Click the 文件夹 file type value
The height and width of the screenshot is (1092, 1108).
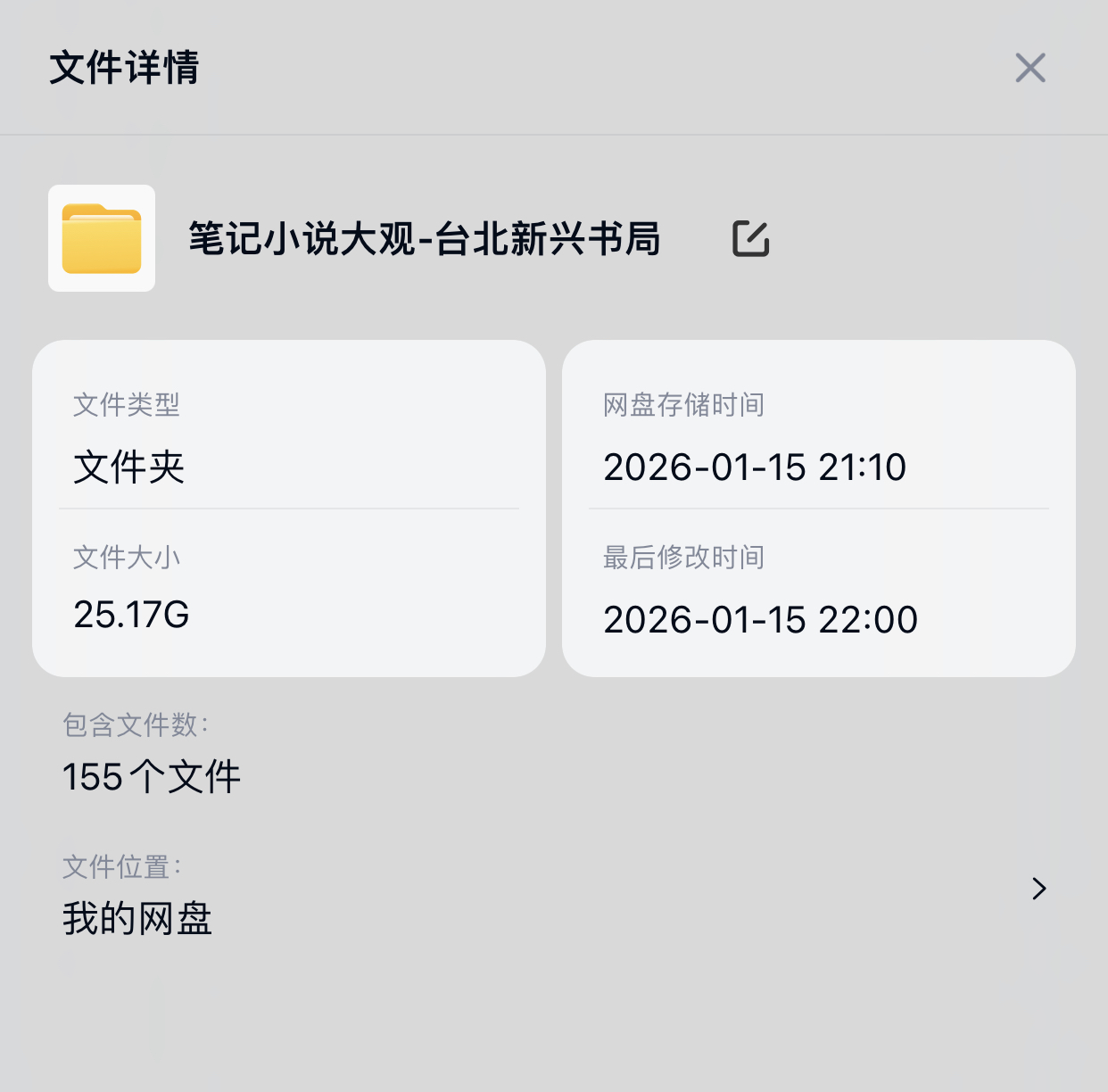tap(129, 467)
